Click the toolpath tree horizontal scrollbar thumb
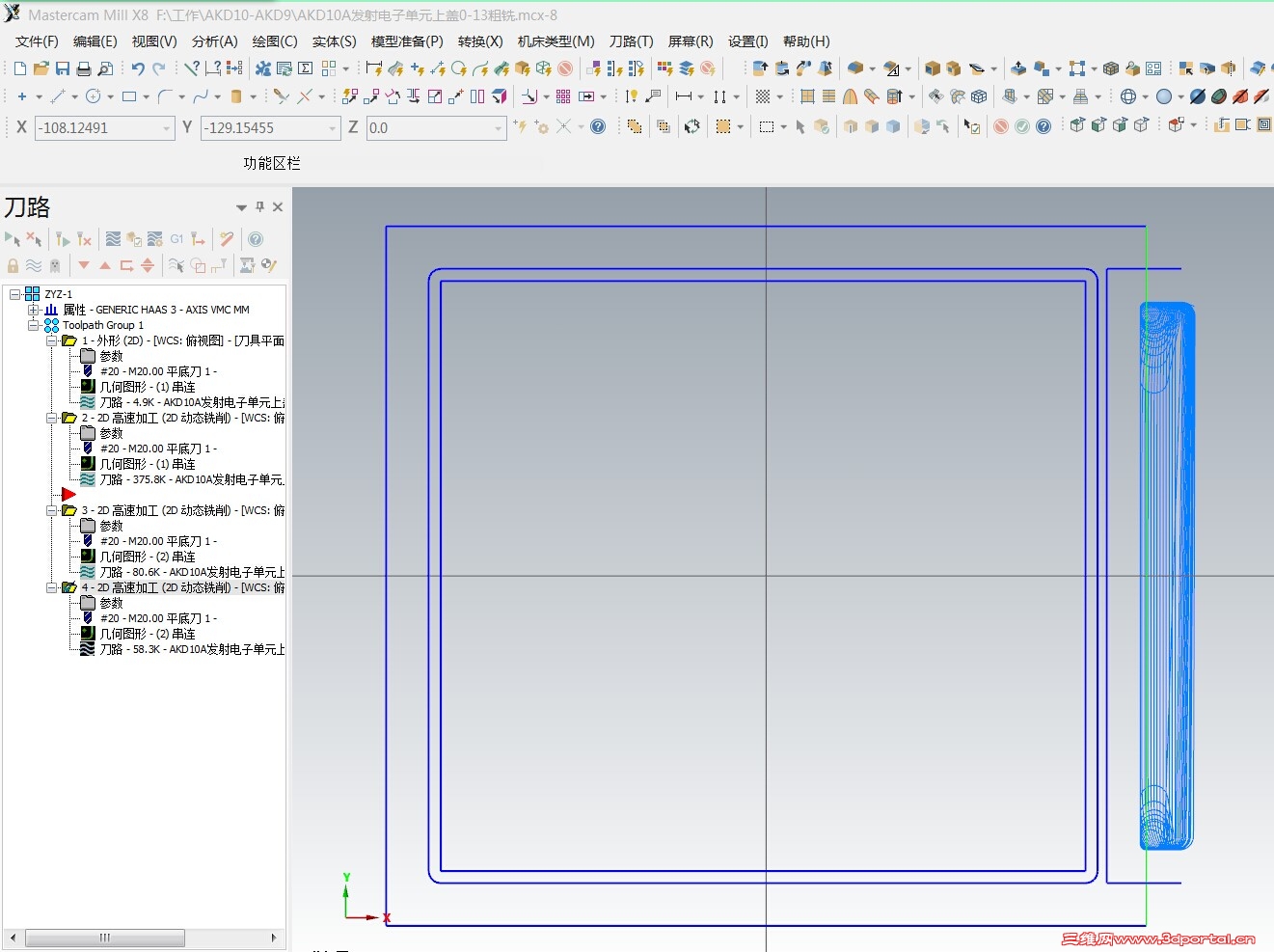 105,938
